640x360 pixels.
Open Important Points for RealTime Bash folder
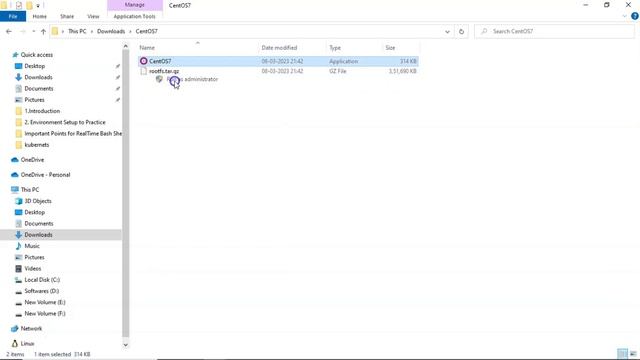pos(73,133)
